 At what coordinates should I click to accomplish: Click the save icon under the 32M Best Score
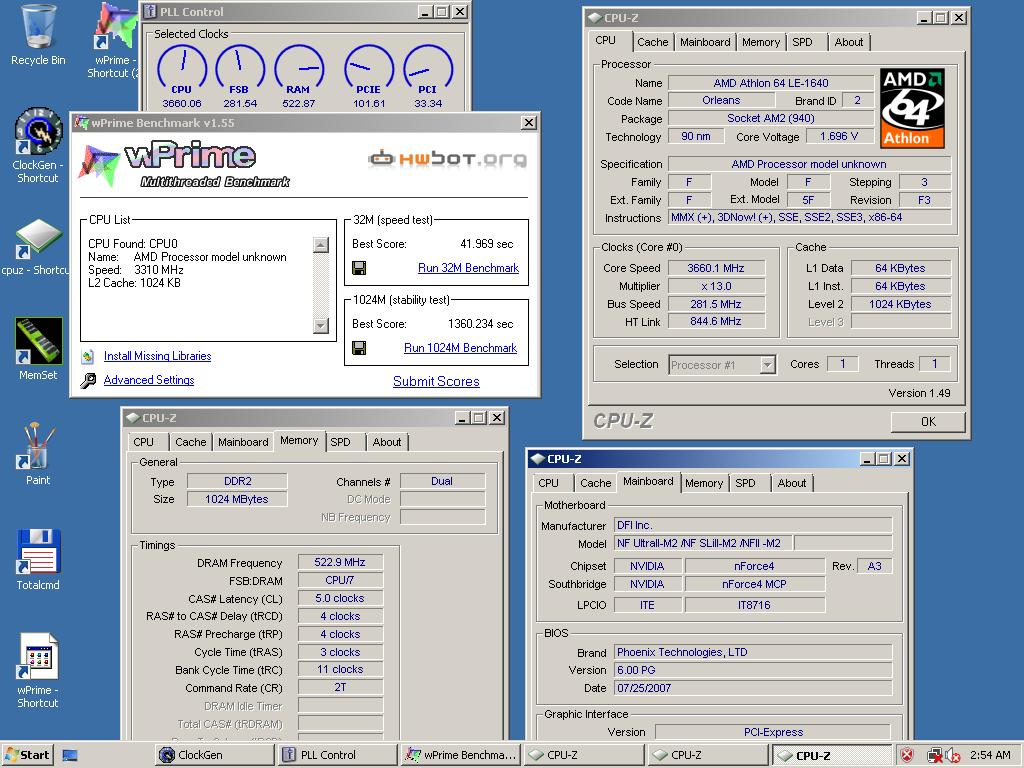359,268
